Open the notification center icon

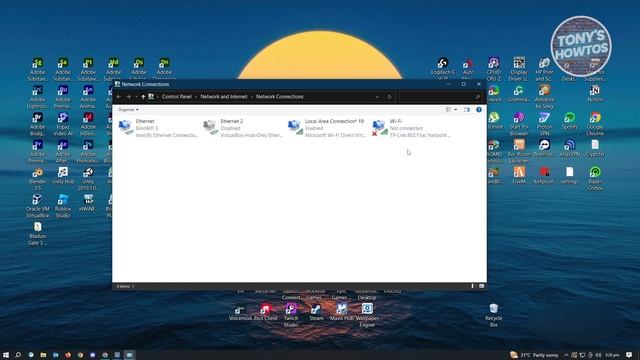[629, 355]
